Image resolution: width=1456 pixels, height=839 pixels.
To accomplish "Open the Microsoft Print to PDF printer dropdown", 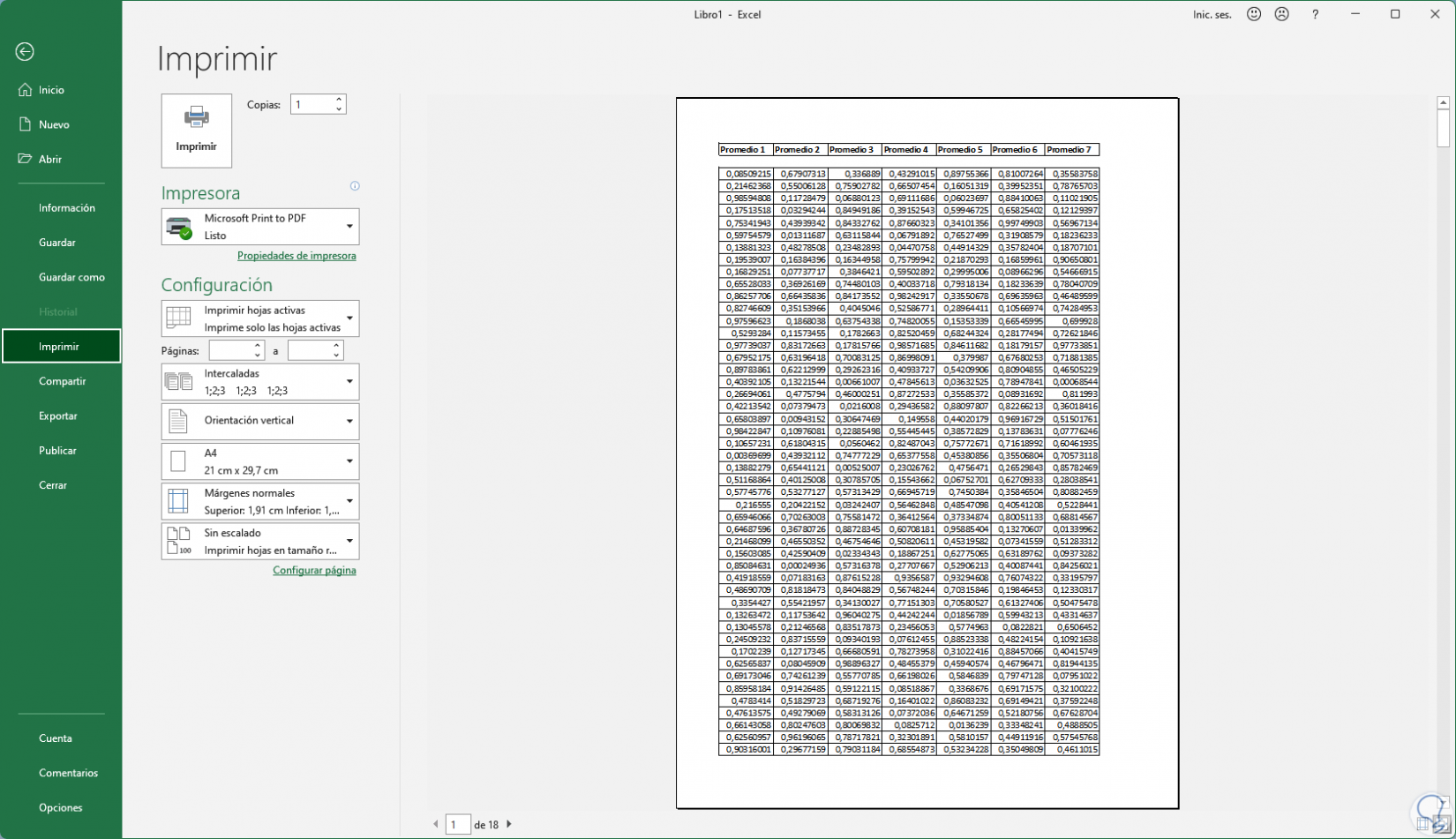I will pyautogui.click(x=260, y=227).
